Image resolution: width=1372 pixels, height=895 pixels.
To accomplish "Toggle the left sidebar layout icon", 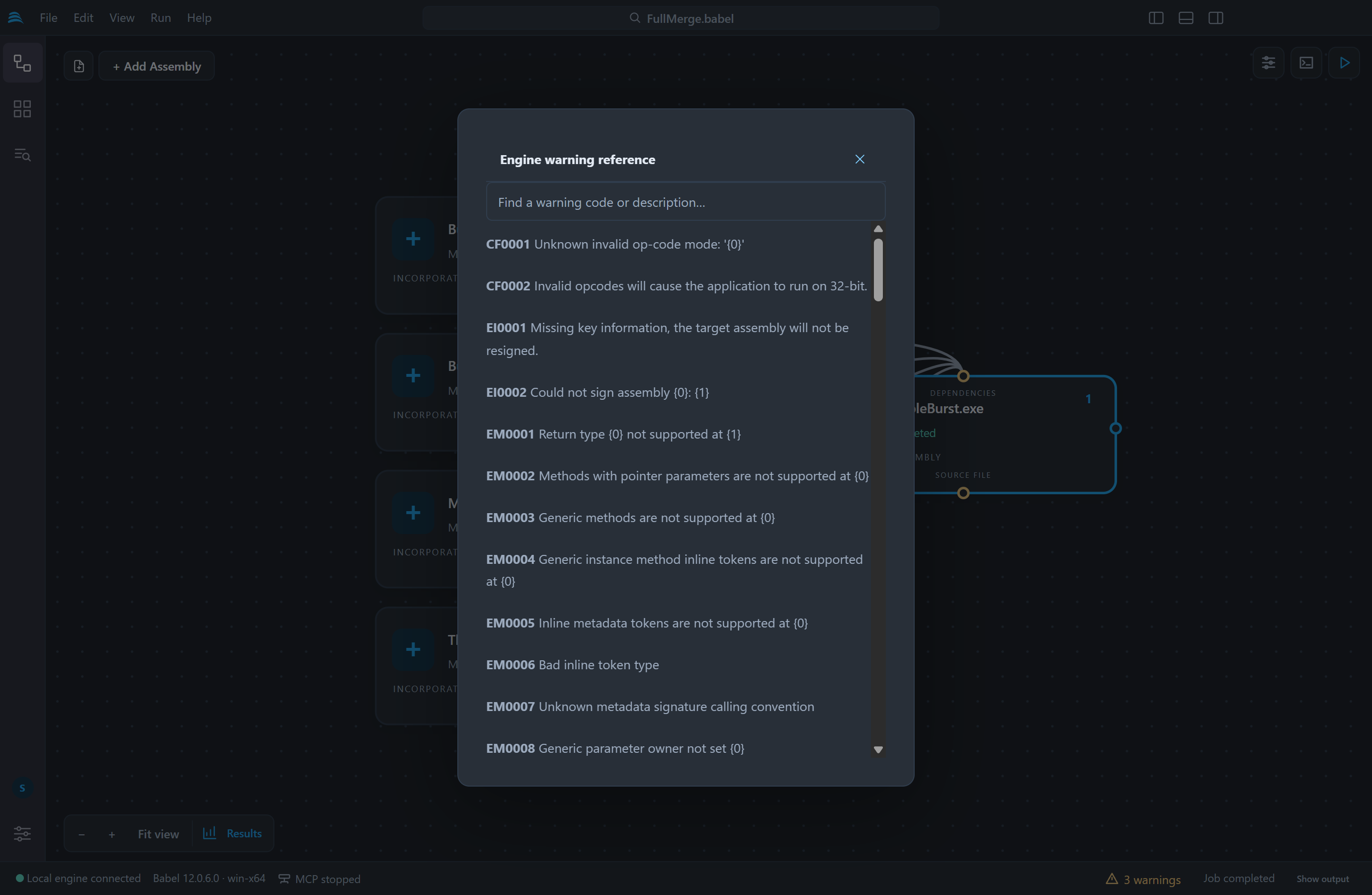I will point(1156,18).
